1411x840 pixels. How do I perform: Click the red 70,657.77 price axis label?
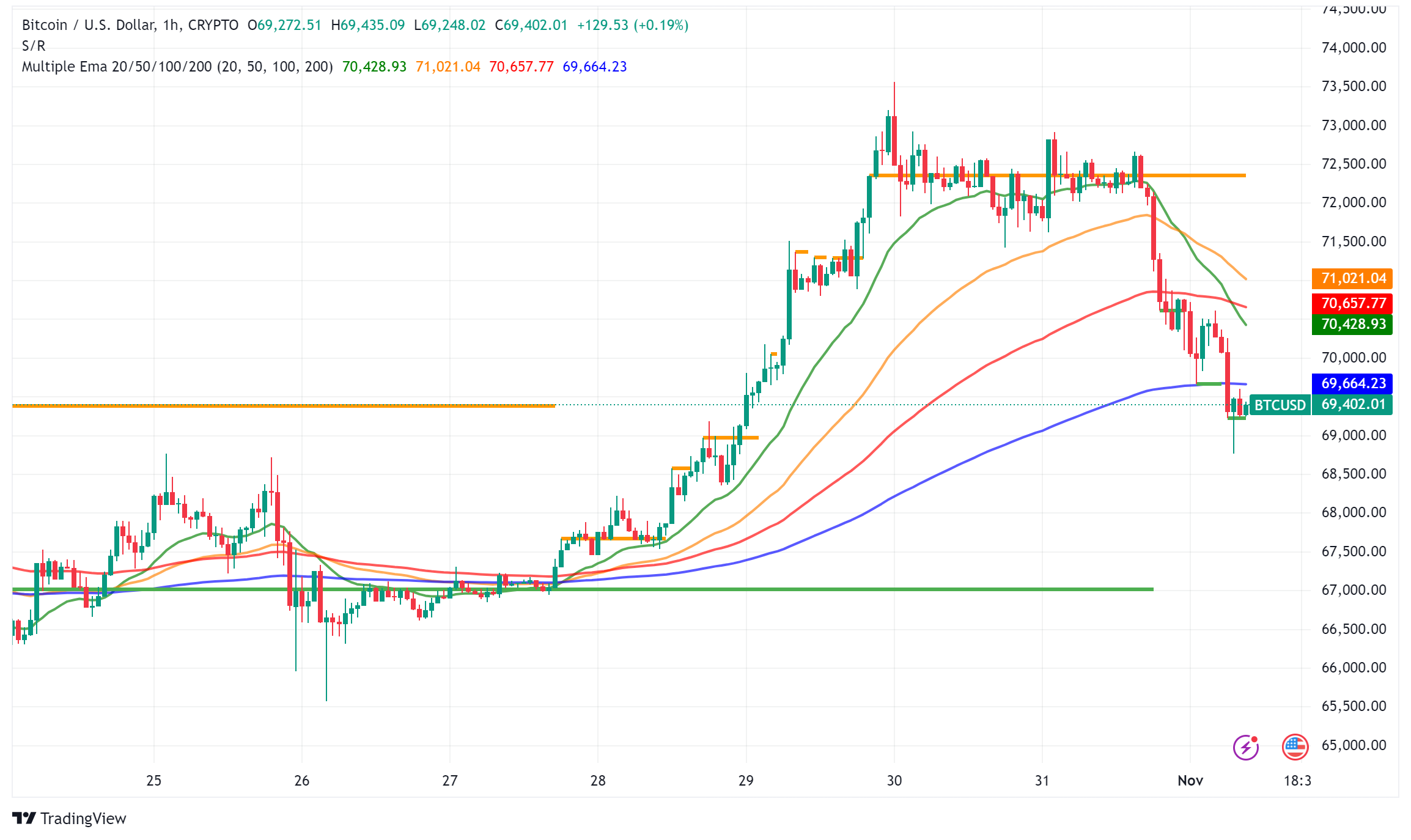click(x=1352, y=303)
